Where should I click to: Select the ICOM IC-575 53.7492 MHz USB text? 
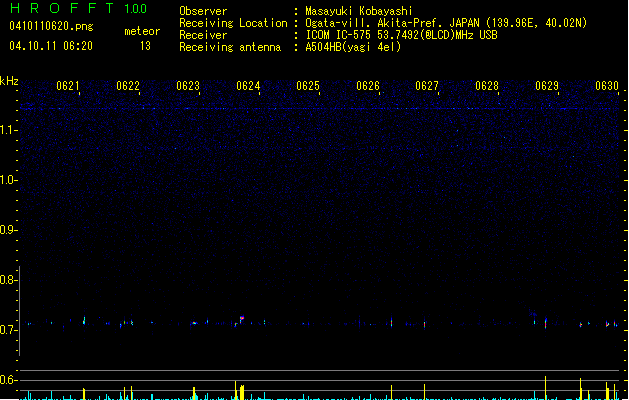[402, 35]
